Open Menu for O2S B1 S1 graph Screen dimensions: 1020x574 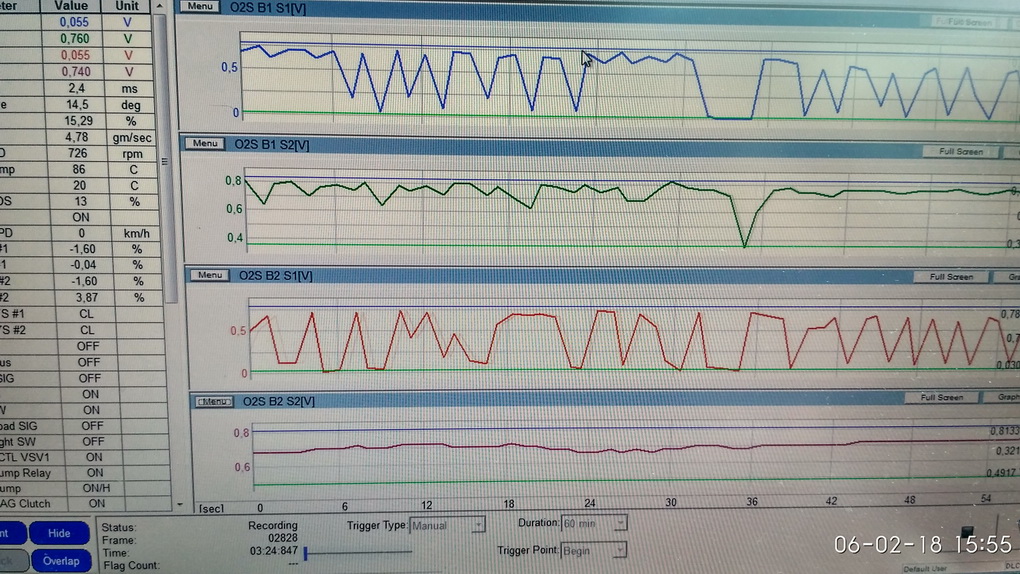201,7
